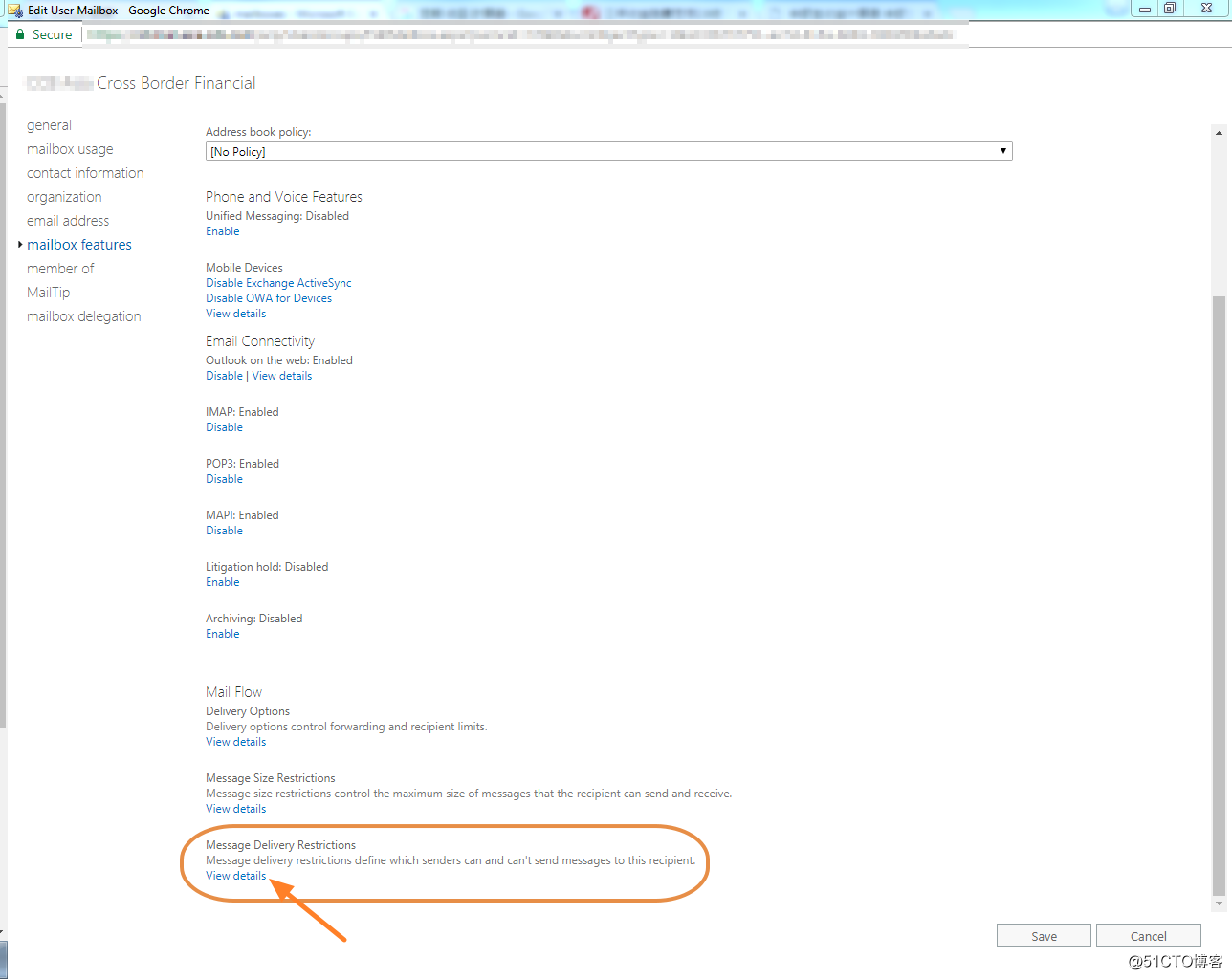Viewport: 1232px width, 979px height.
Task: Click the scrollbar up arrow
Action: pos(1219,133)
